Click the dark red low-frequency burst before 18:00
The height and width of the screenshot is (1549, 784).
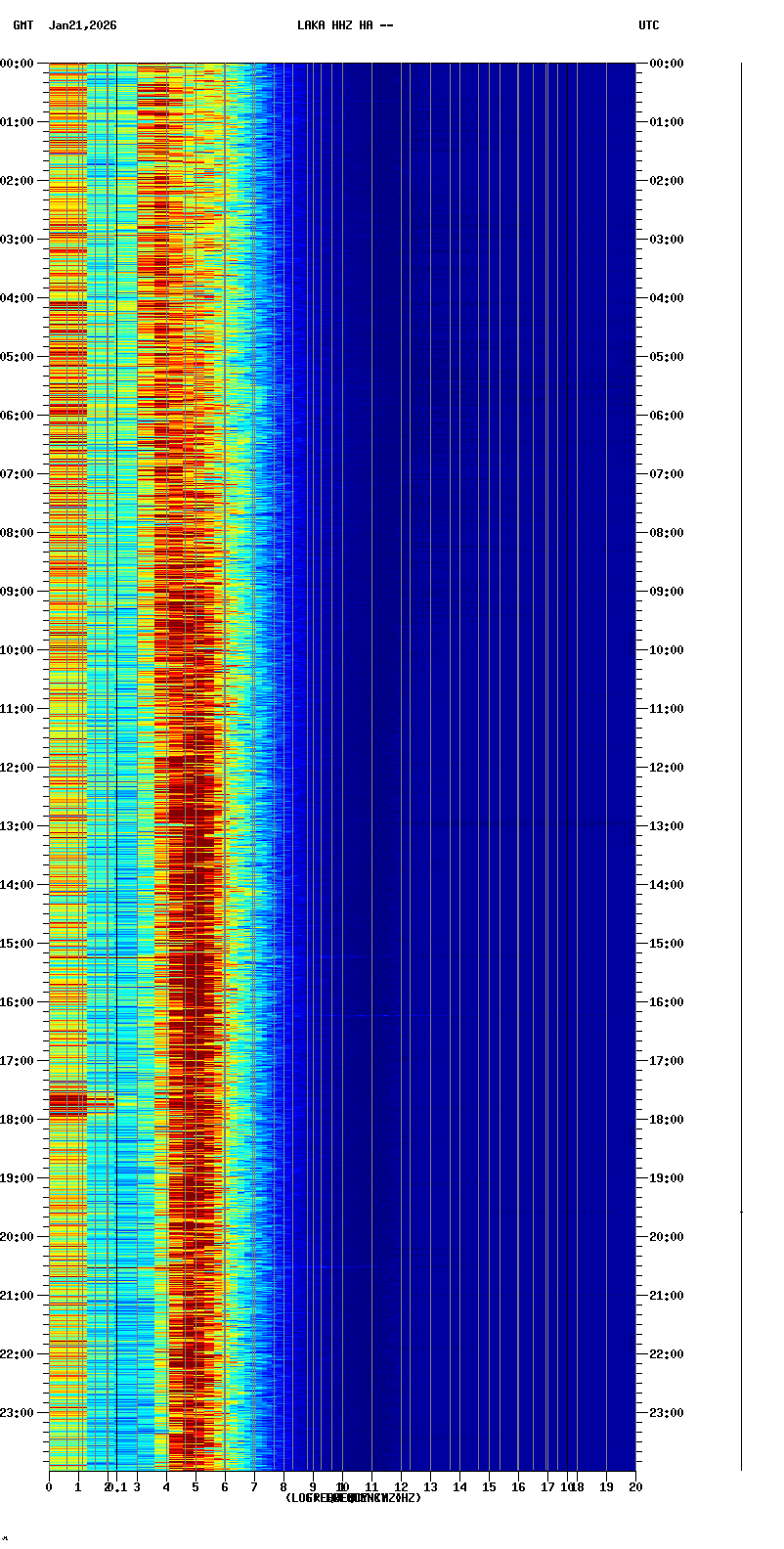(x=68, y=1104)
